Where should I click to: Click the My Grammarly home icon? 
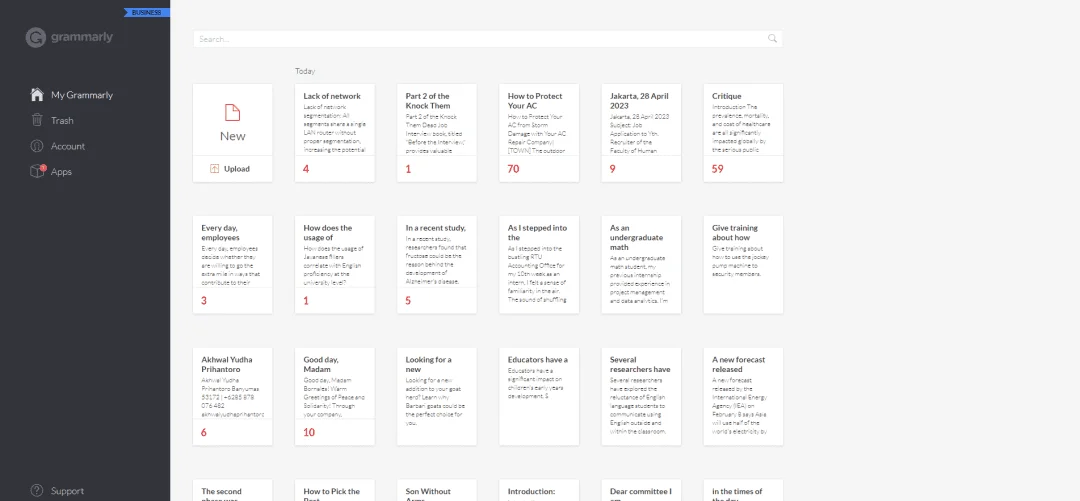(x=37, y=94)
